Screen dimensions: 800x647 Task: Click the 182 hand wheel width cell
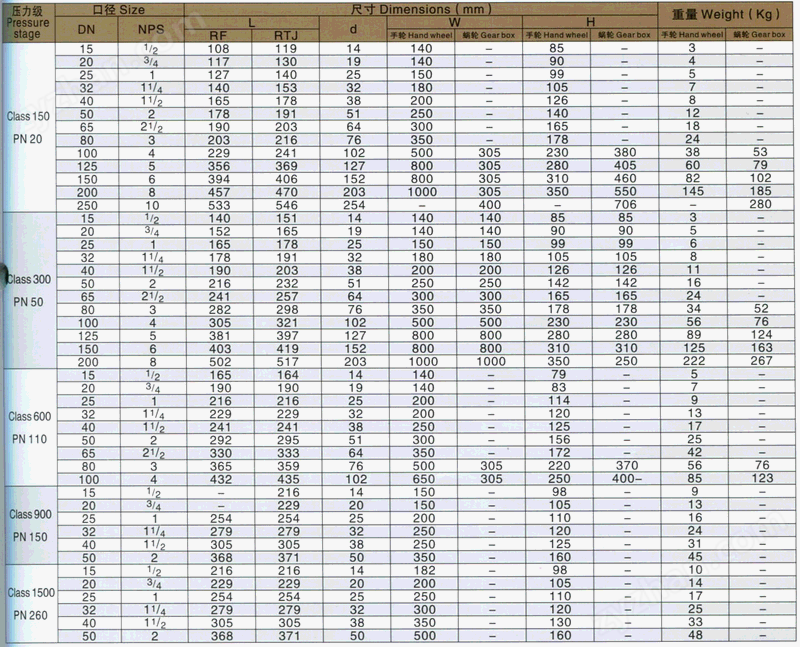tap(421, 570)
